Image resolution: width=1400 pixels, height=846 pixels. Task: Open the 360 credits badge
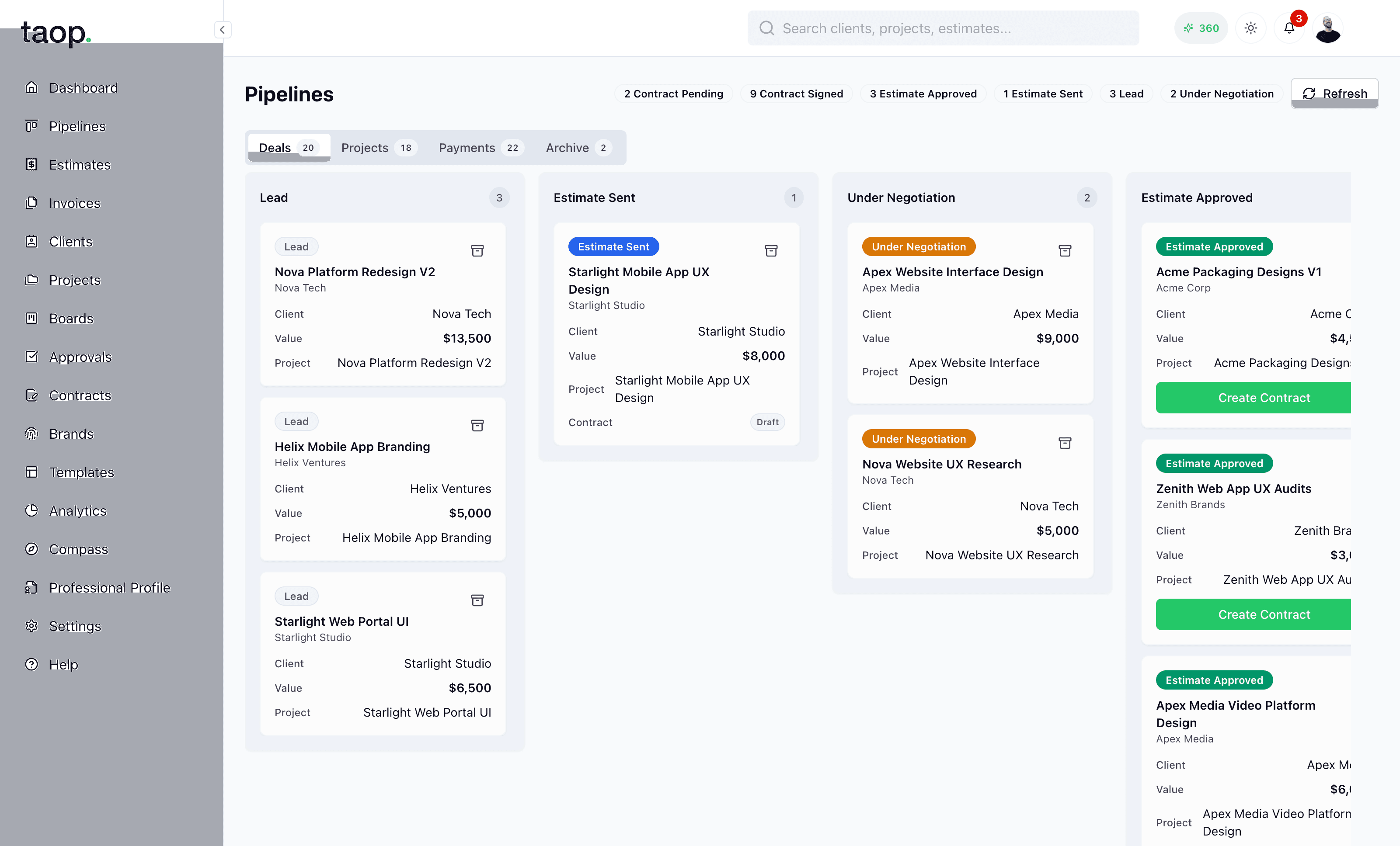pyautogui.click(x=1201, y=28)
